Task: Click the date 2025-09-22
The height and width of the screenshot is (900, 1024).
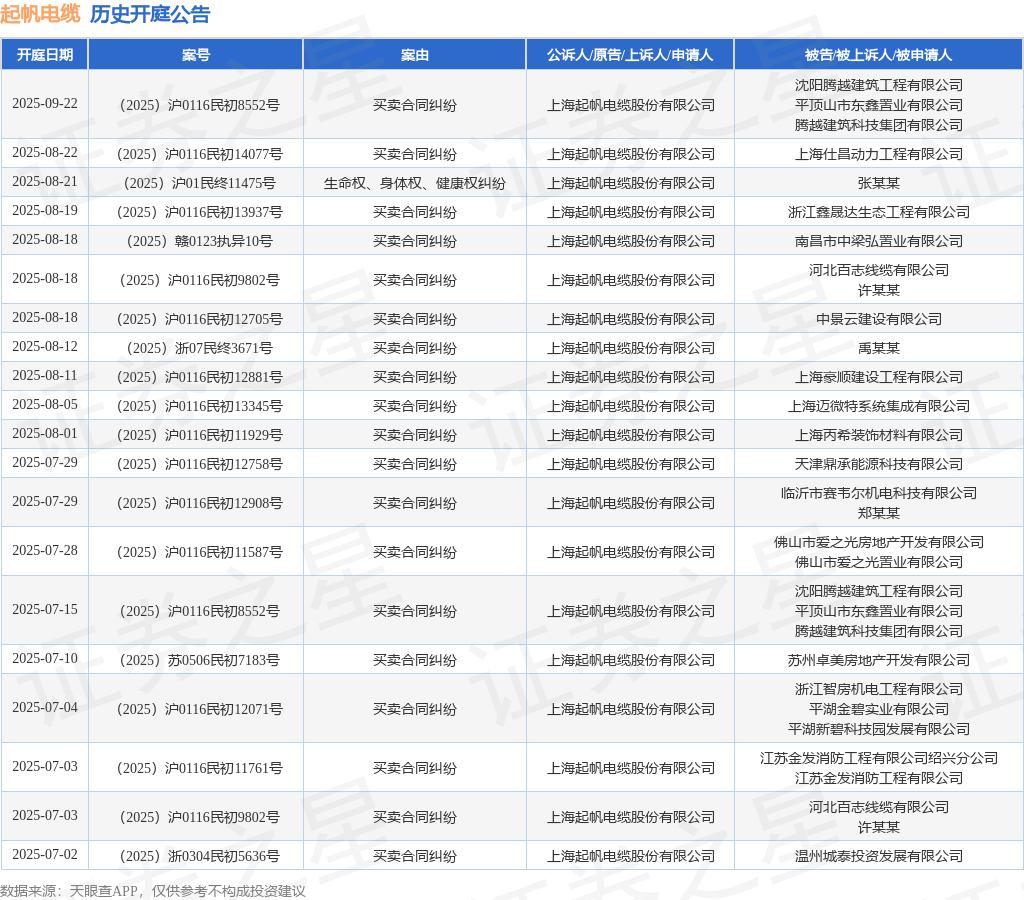Action: pos(44,104)
